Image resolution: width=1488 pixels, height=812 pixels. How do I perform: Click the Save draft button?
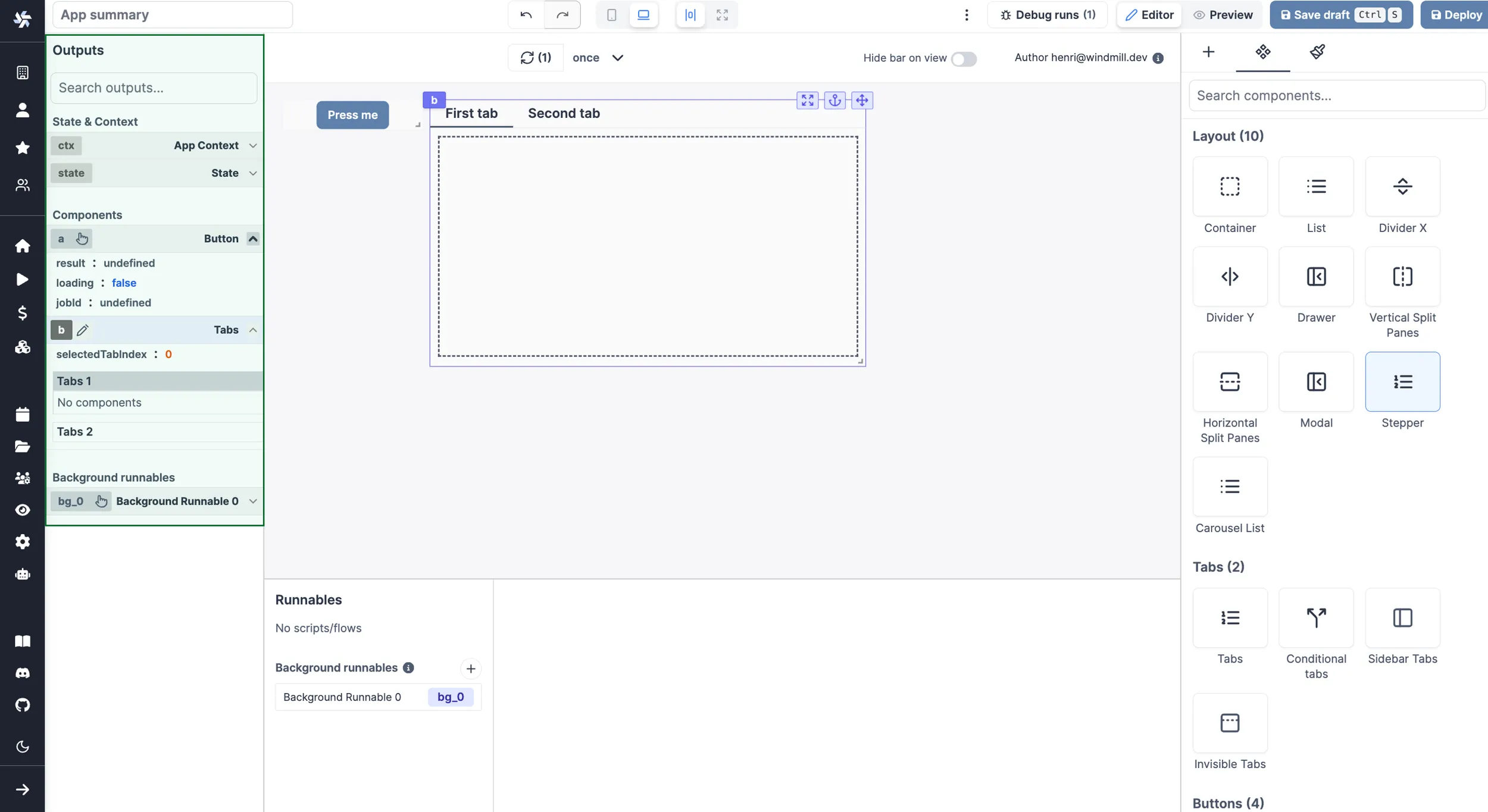1341,14
